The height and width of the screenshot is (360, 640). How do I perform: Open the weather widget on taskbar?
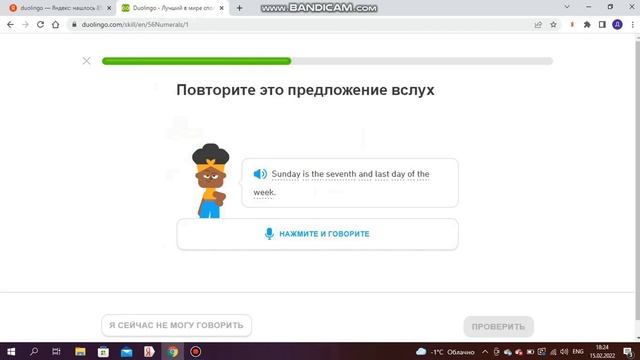tap(445, 352)
